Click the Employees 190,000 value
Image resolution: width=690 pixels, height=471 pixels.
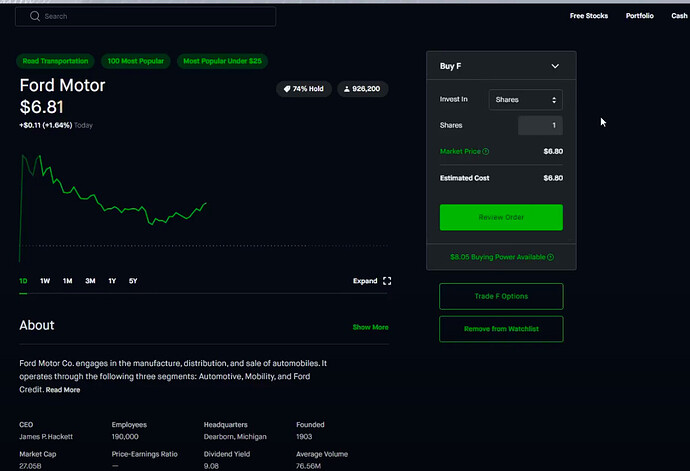click(x=125, y=437)
